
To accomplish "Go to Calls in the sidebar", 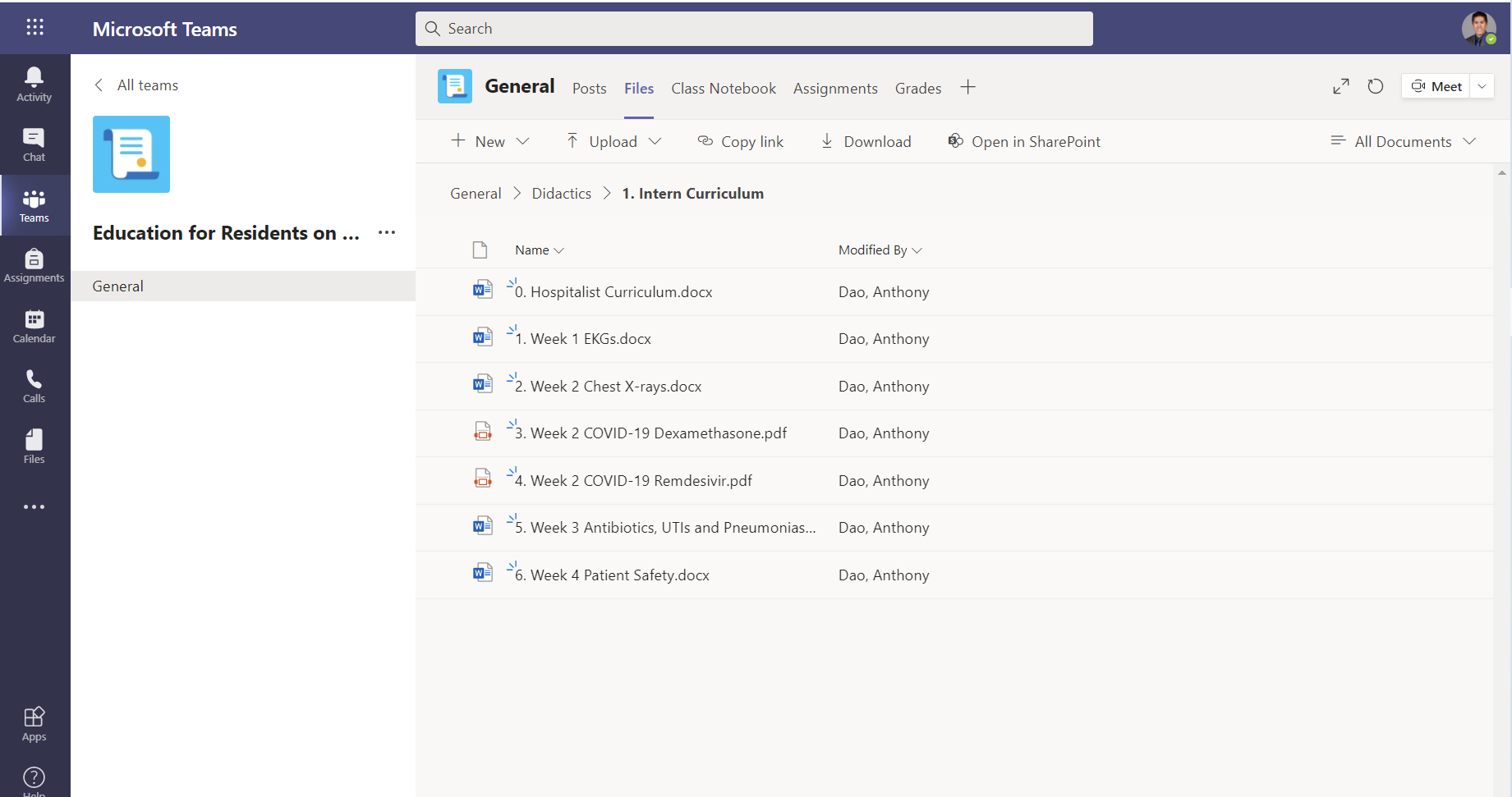I will (x=34, y=386).
